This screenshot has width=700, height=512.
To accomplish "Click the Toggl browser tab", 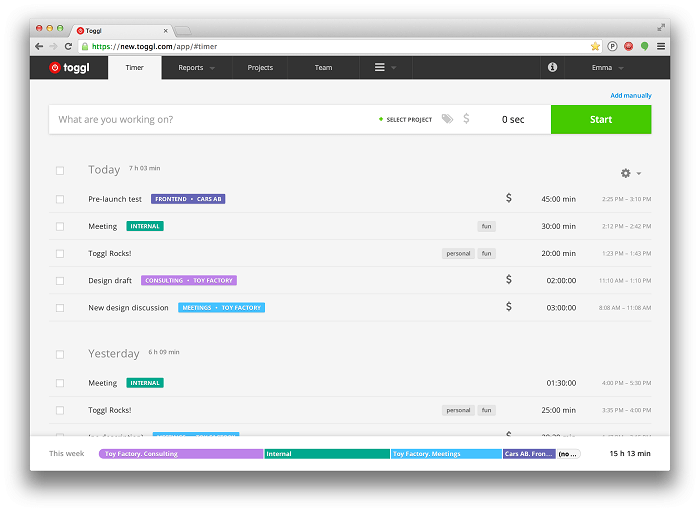I will tap(121, 30).
